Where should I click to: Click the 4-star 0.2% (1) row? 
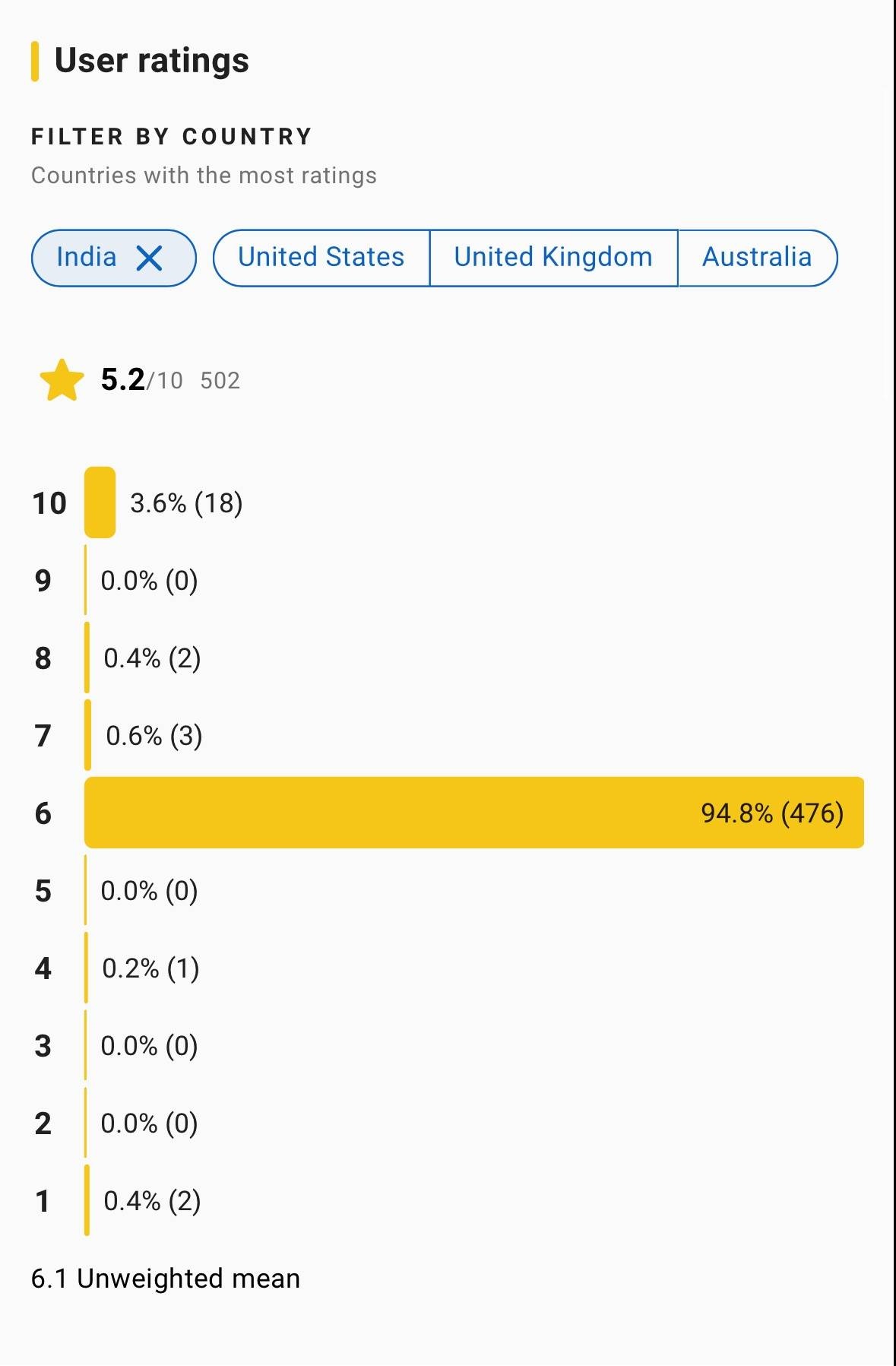click(150, 968)
